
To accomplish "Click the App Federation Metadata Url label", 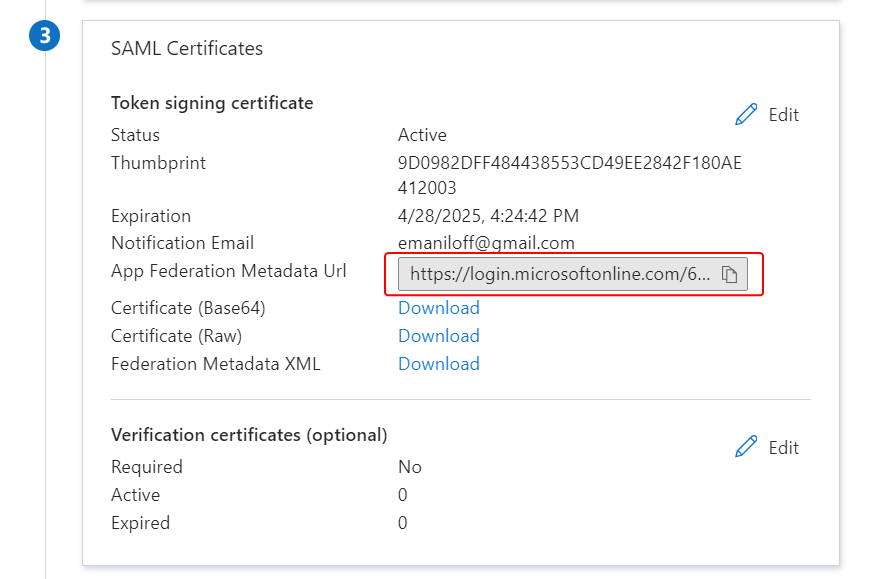I will tap(229, 271).
